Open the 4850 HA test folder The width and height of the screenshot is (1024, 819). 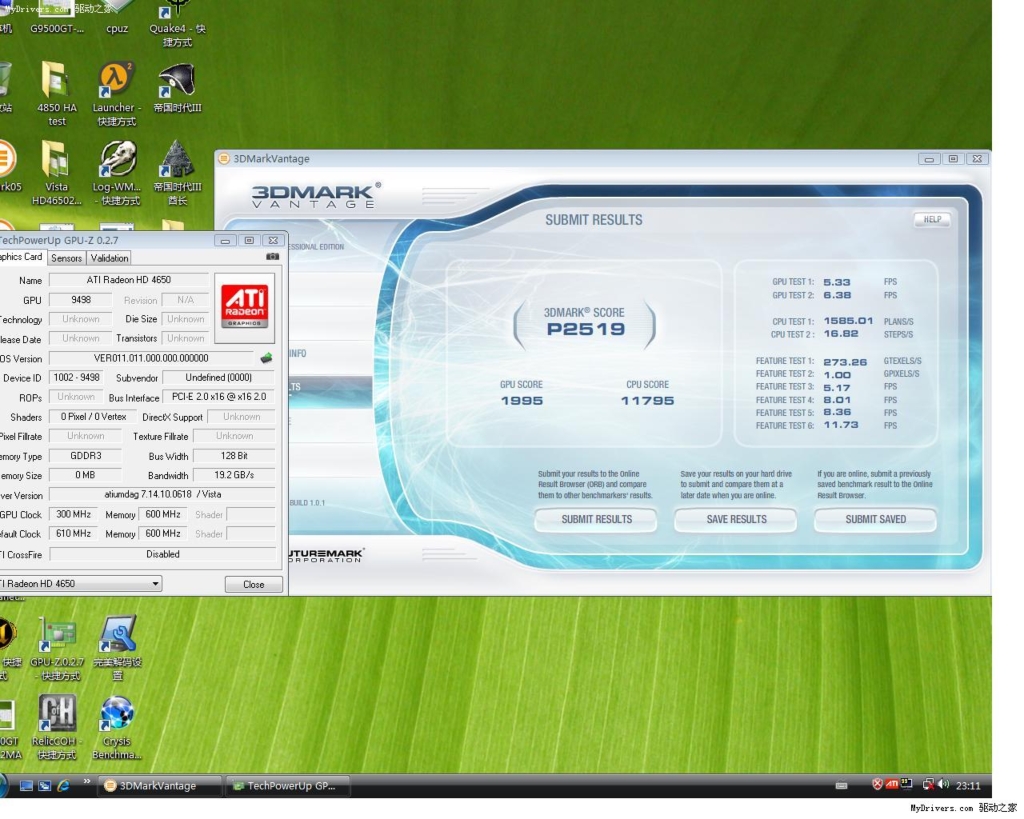point(57,93)
